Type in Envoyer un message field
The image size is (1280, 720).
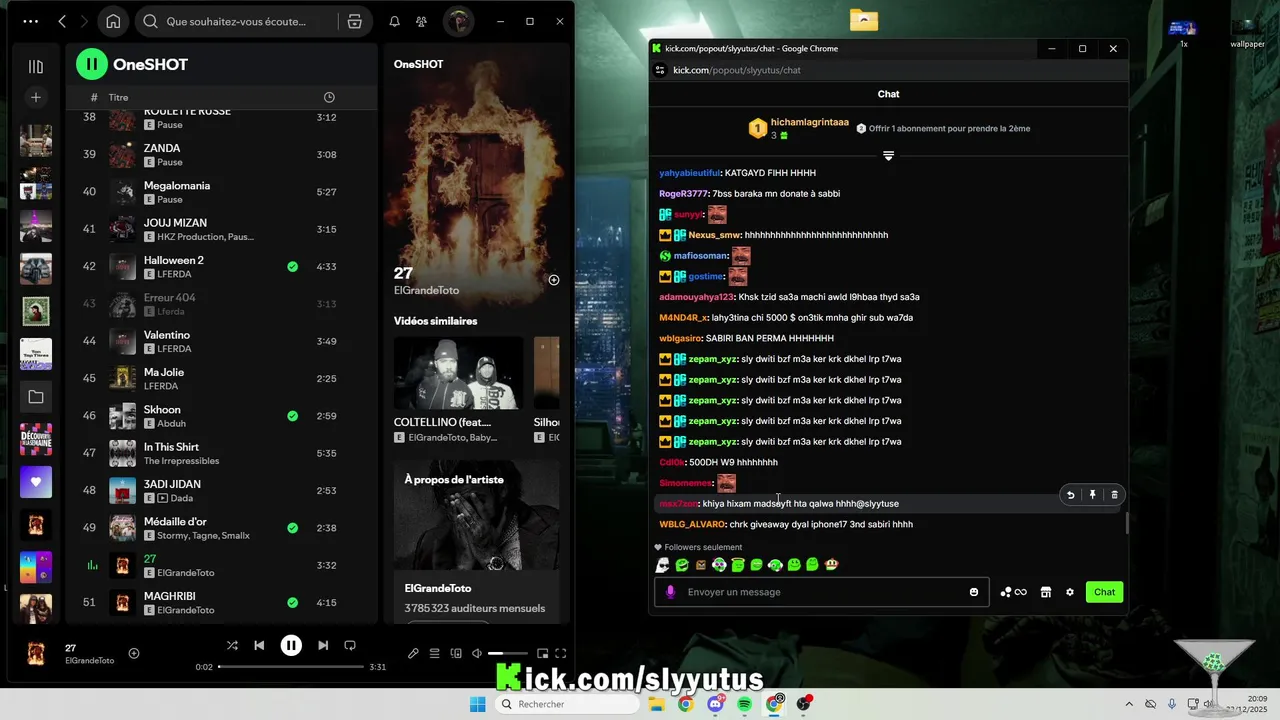pos(822,592)
